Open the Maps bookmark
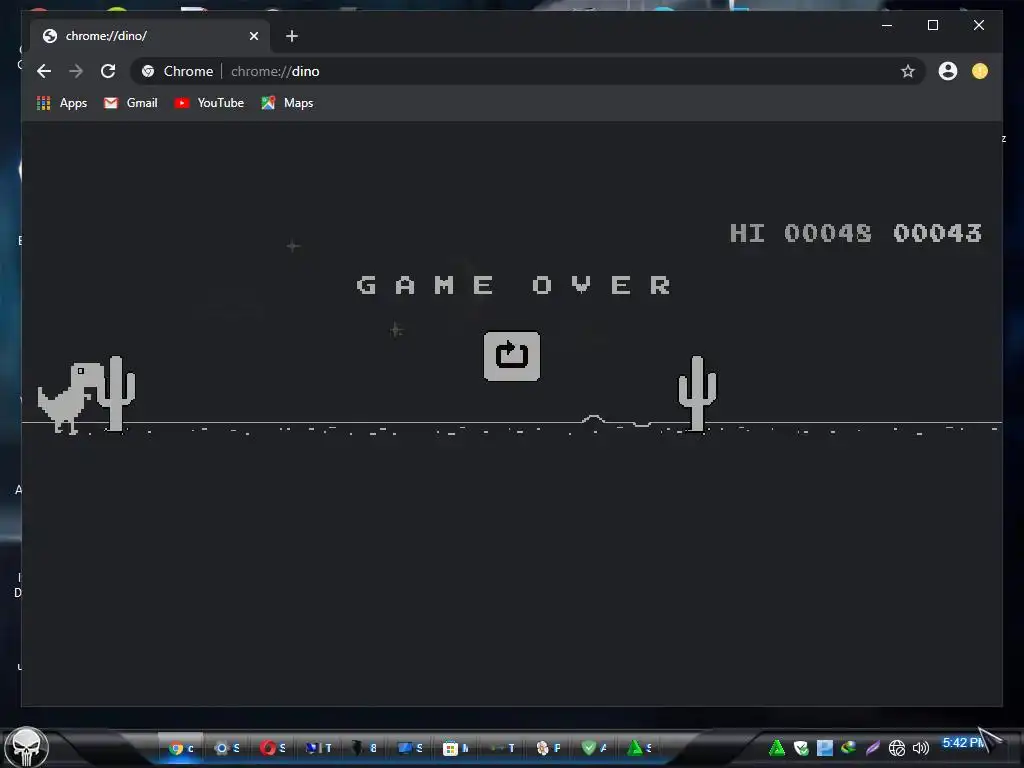Image resolution: width=1024 pixels, height=768 pixels. tap(287, 103)
